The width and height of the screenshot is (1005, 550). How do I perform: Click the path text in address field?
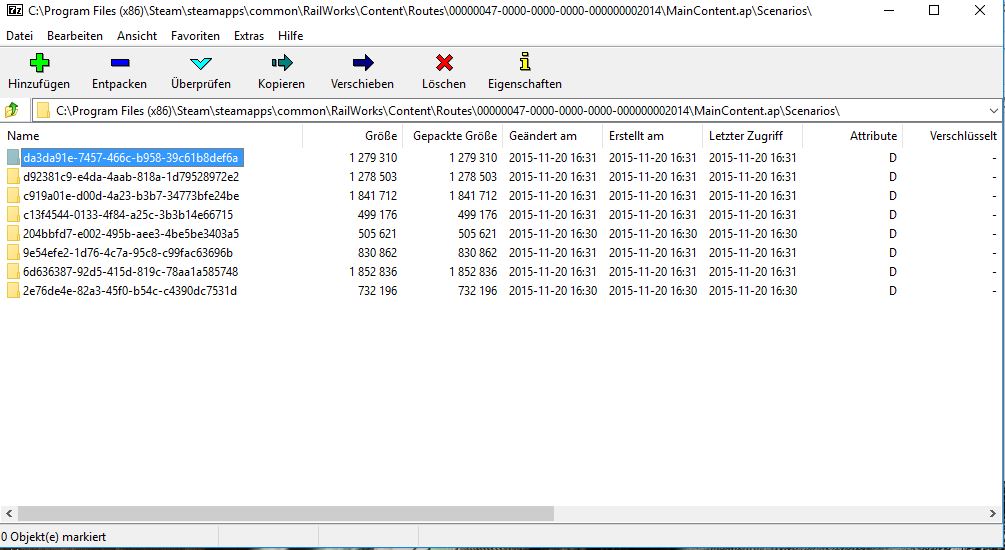[448, 111]
